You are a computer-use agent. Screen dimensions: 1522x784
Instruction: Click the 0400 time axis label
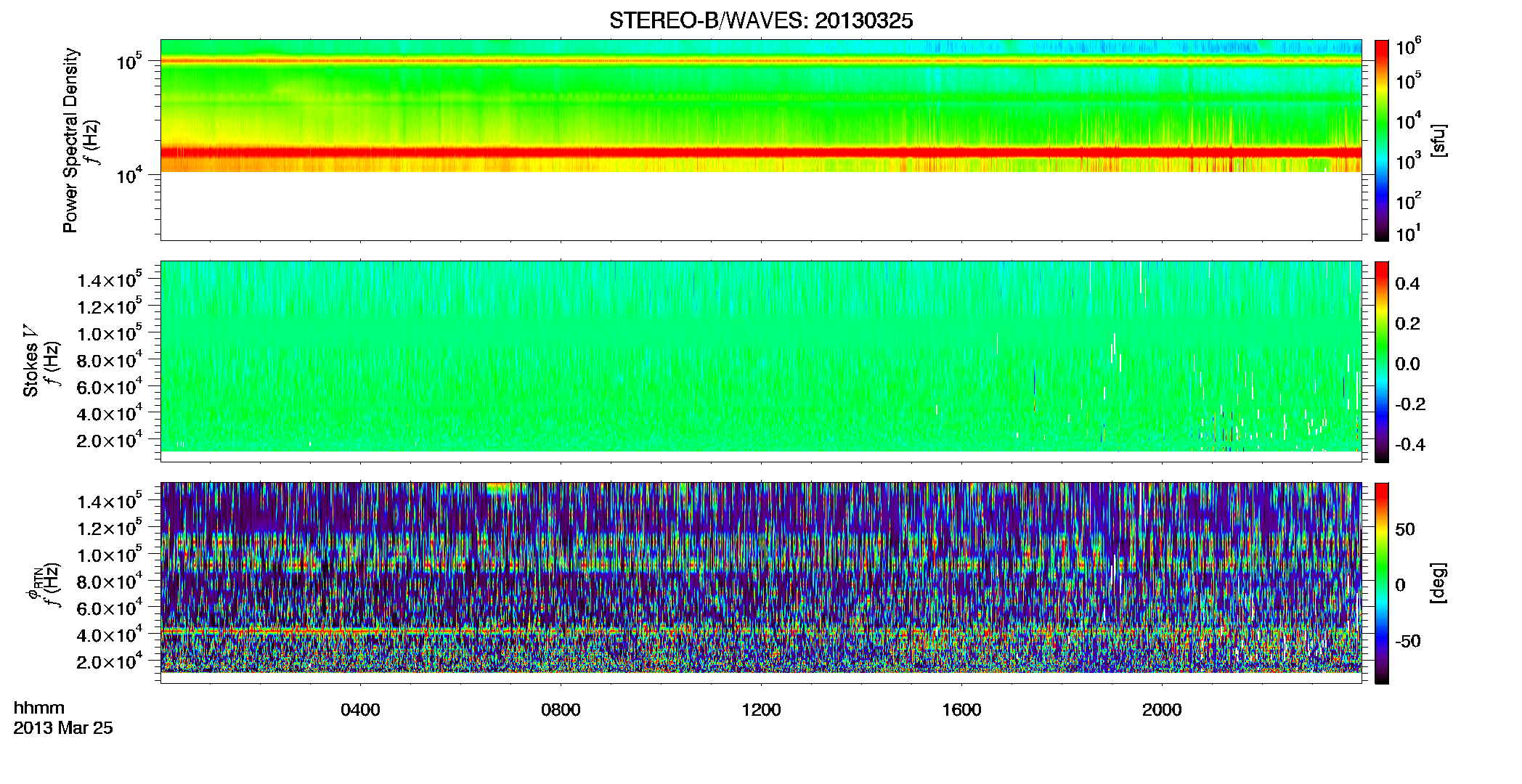[360, 710]
